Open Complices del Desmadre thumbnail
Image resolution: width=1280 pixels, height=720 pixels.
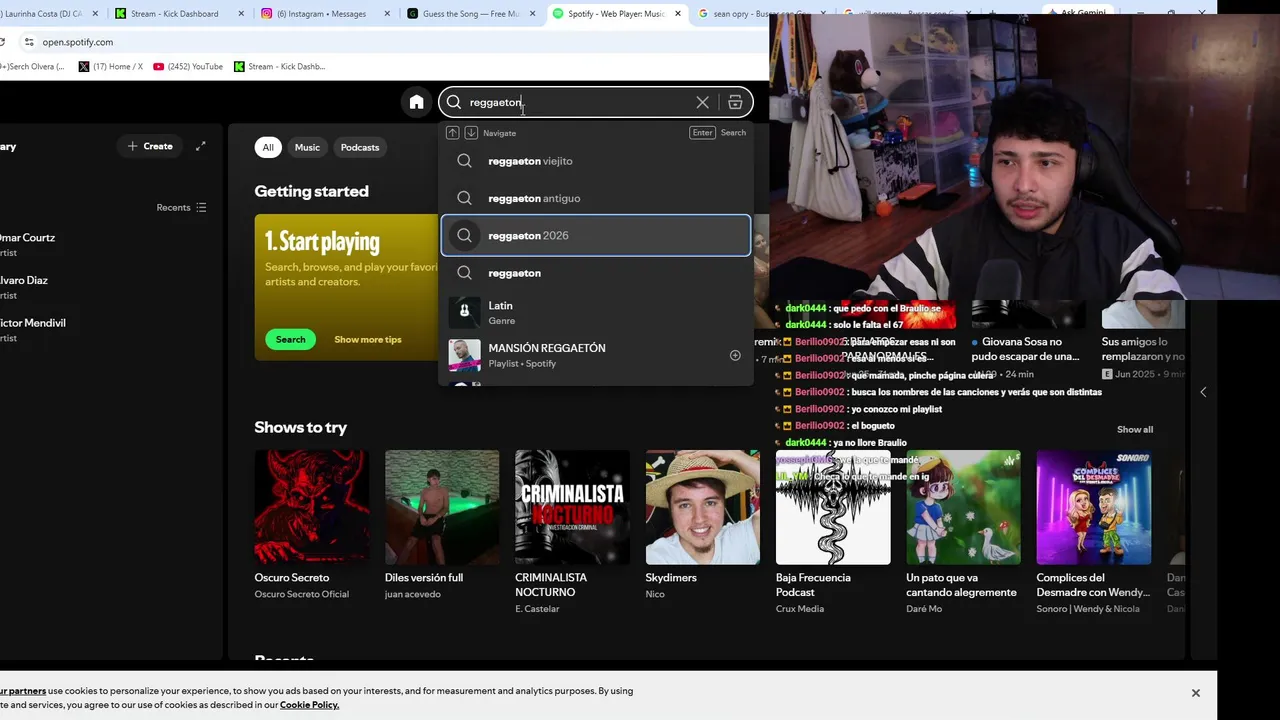pyautogui.click(x=1094, y=507)
